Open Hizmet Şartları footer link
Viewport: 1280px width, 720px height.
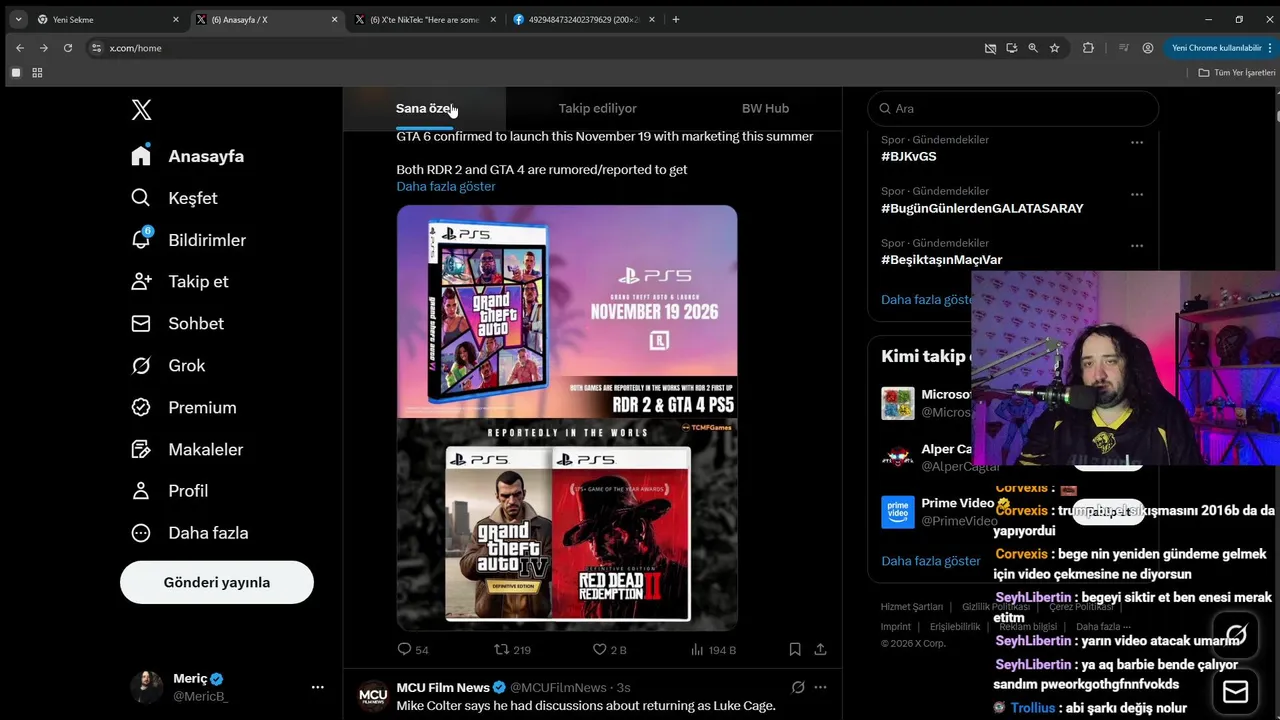click(912, 607)
